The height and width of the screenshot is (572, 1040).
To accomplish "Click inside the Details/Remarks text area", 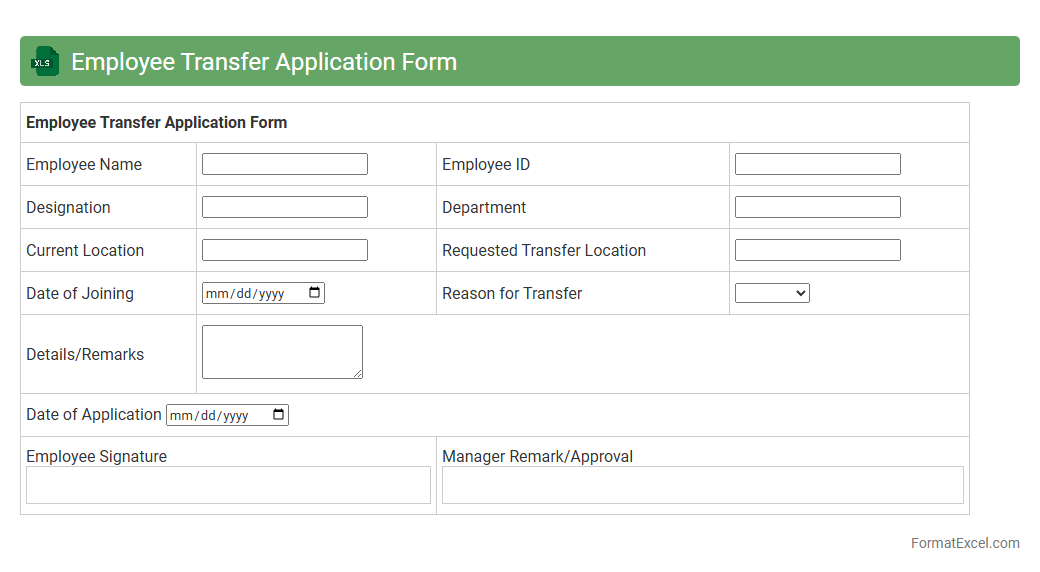I will coord(281,351).
